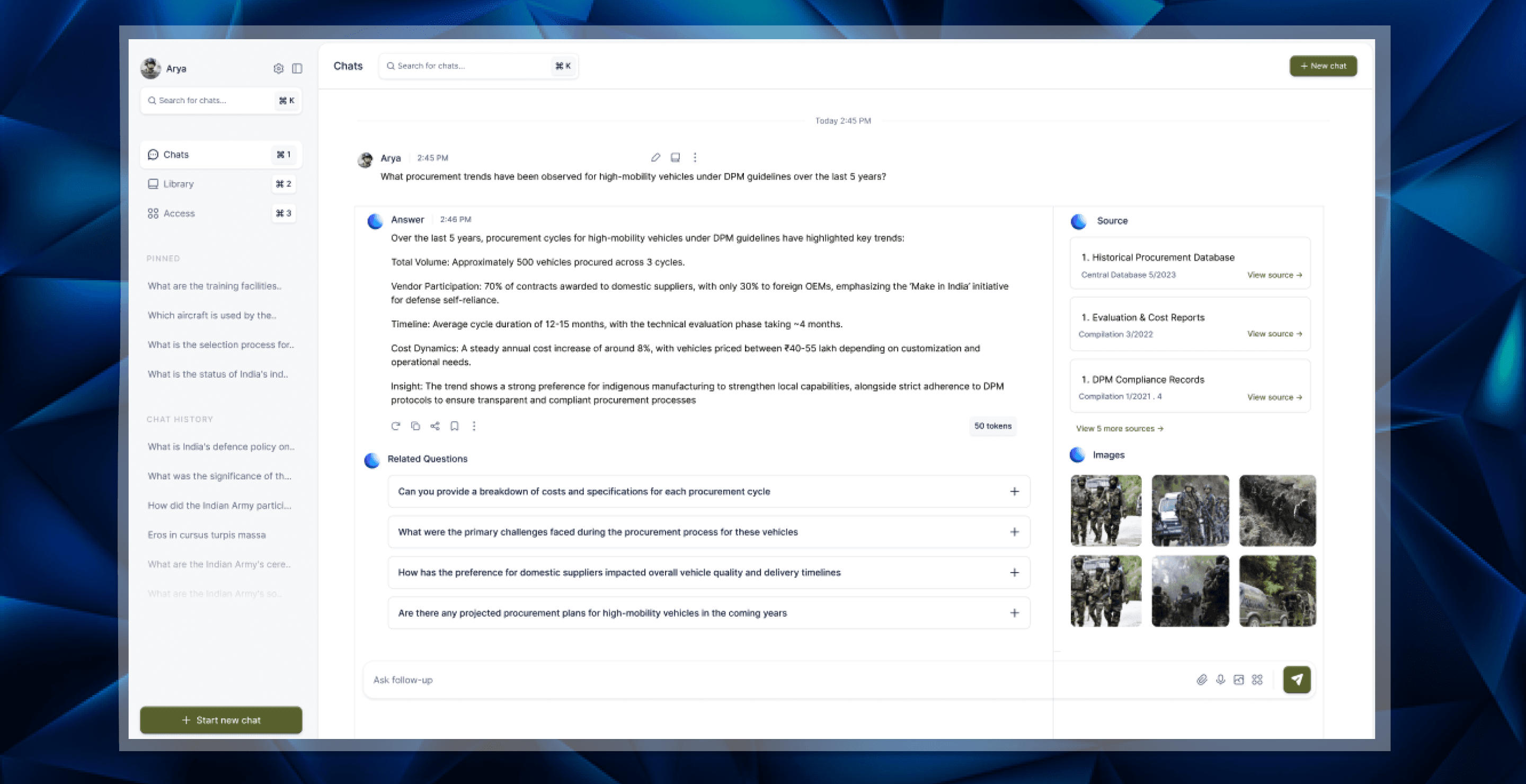The image size is (1526, 784).
Task: Share the answer via share icon
Action: point(435,426)
